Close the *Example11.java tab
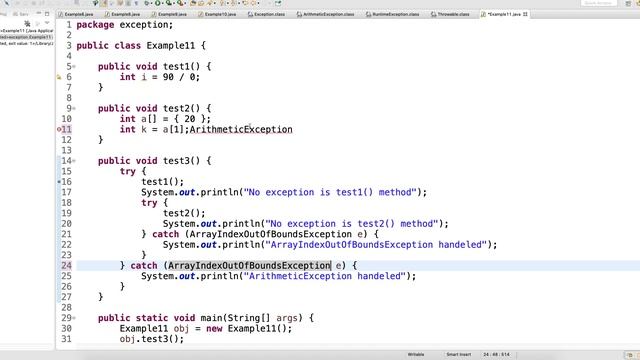Viewport: 640px width, 360px height. coord(525,14)
